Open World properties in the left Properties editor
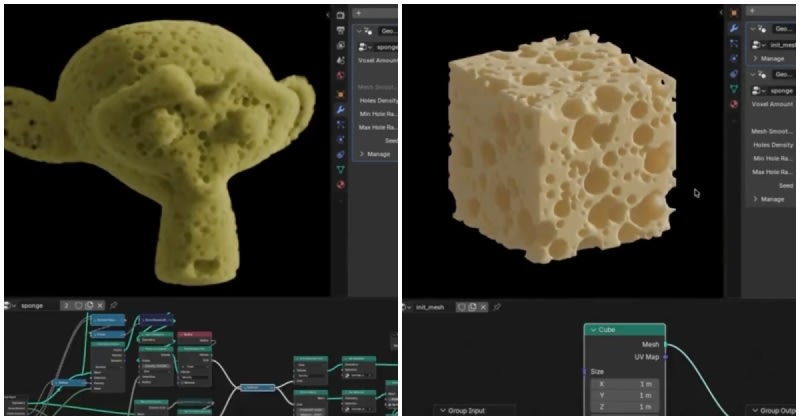 340,76
